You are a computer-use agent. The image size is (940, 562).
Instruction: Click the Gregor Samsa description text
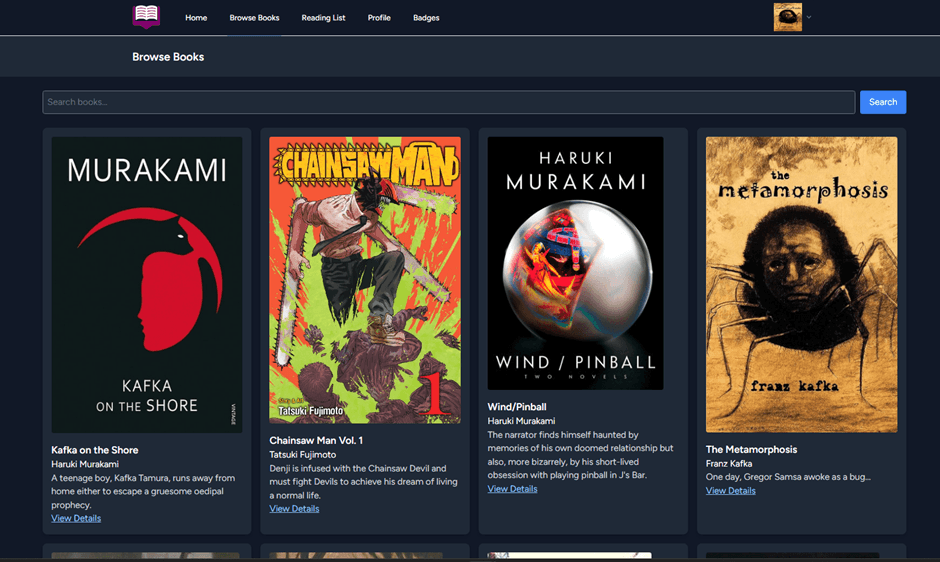point(788,477)
